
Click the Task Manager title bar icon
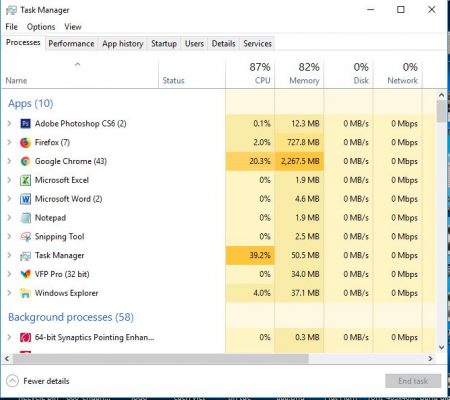point(11,10)
